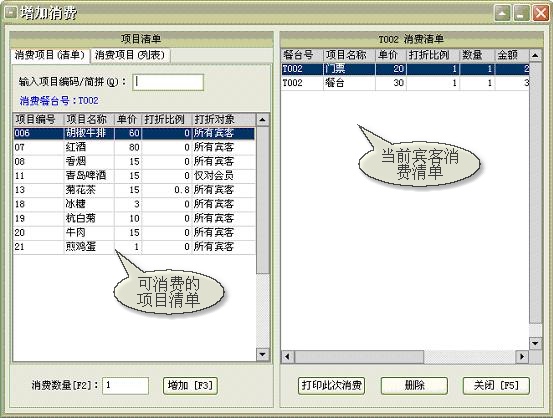Click 增加 [F3] button

point(190,386)
